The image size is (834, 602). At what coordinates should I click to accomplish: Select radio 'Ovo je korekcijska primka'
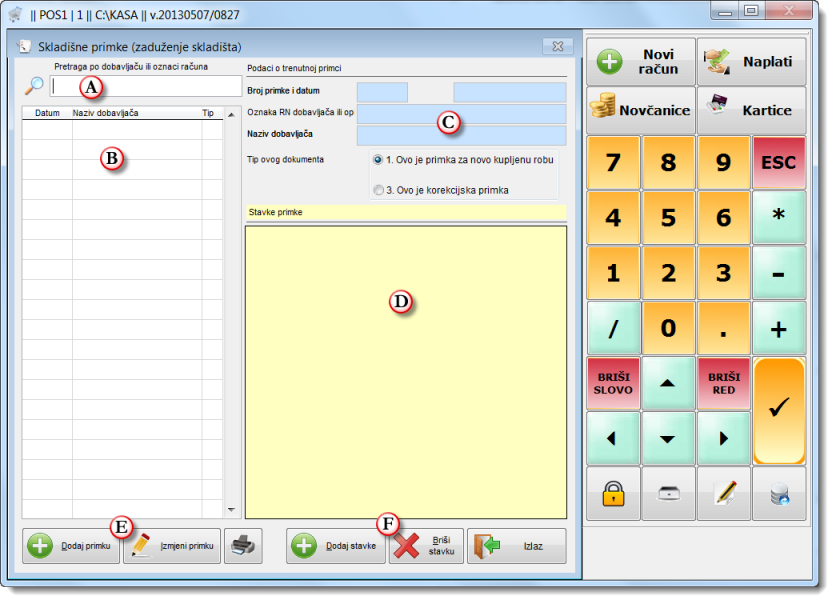tap(377, 190)
